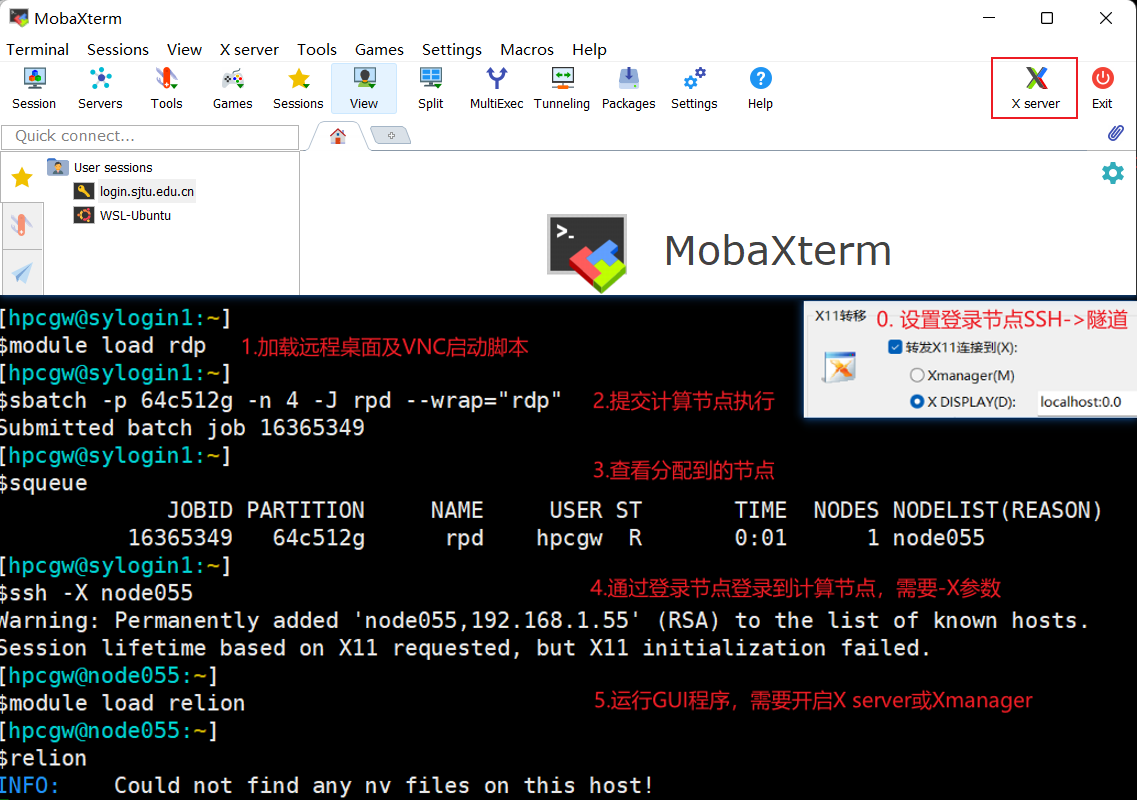
Task: Select the User sessions folder
Action: point(100,168)
